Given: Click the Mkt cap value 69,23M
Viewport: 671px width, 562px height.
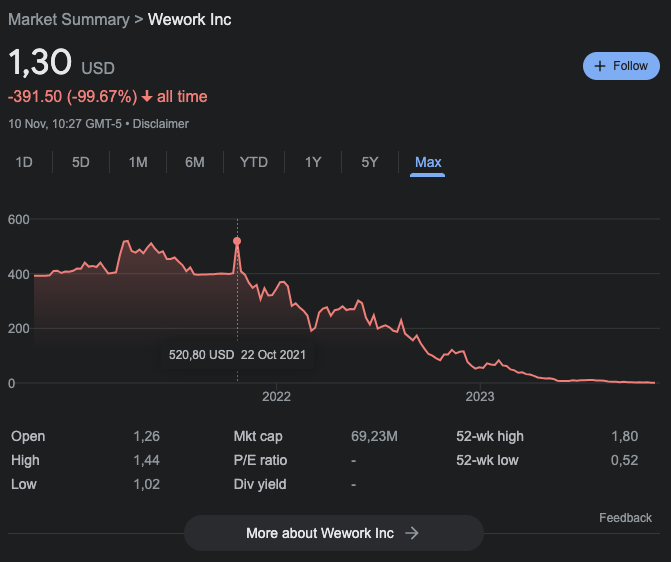Looking at the screenshot, I should pos(374,436).
